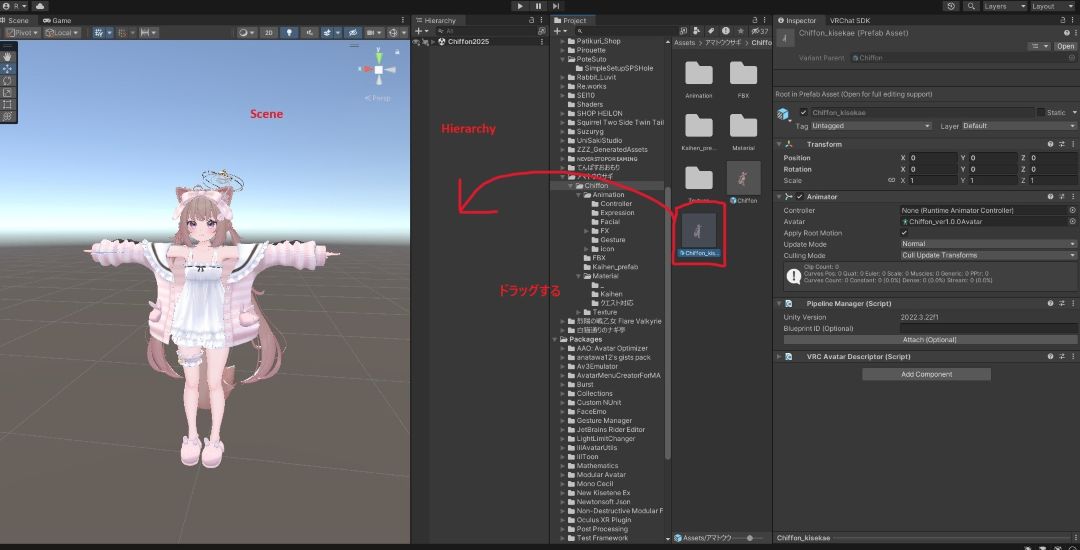
Task: Select Modular Avatar package folder
Action: point(601,474)
